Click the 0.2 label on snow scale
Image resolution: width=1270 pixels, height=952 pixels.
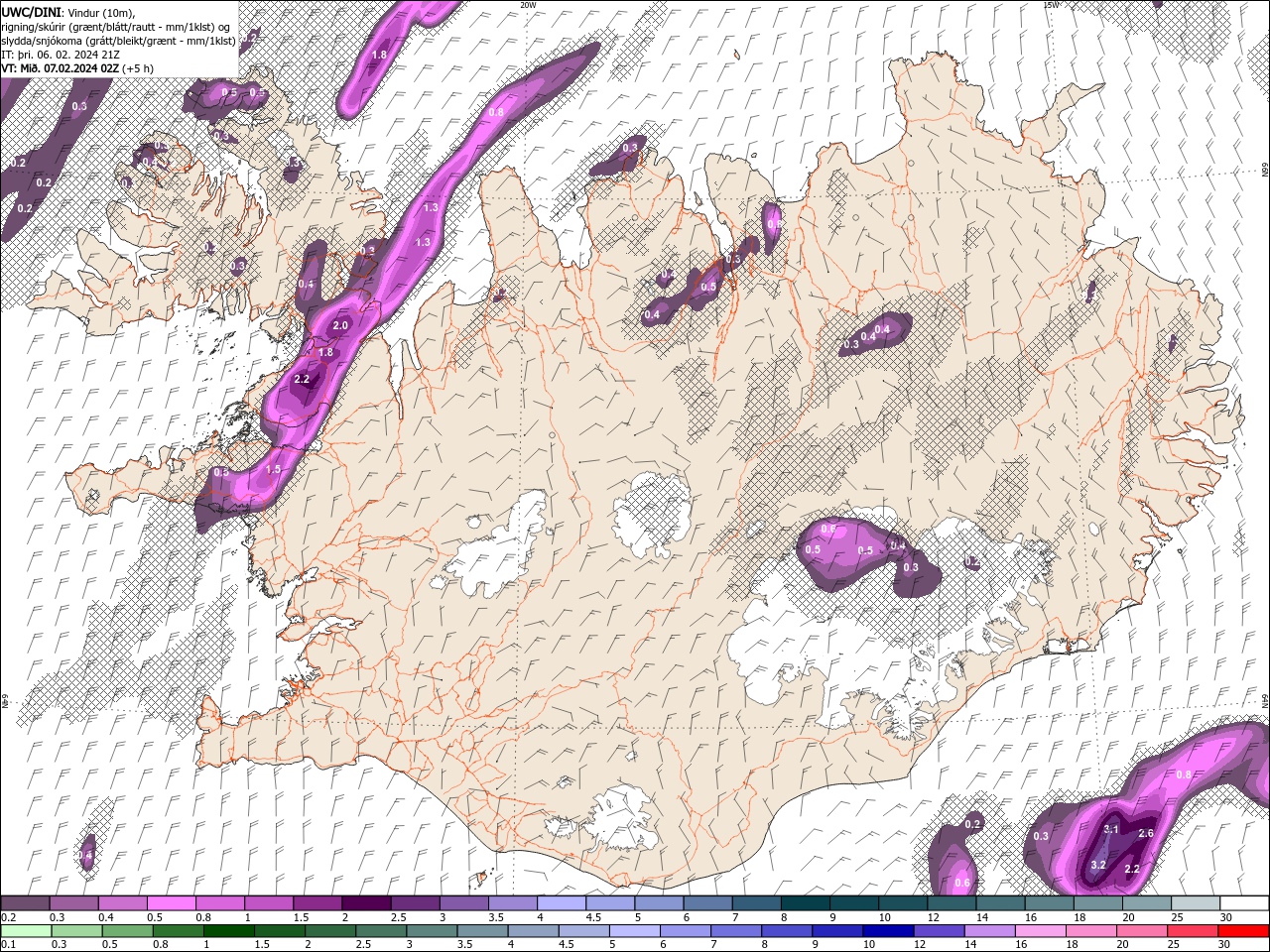pos(7,917)
